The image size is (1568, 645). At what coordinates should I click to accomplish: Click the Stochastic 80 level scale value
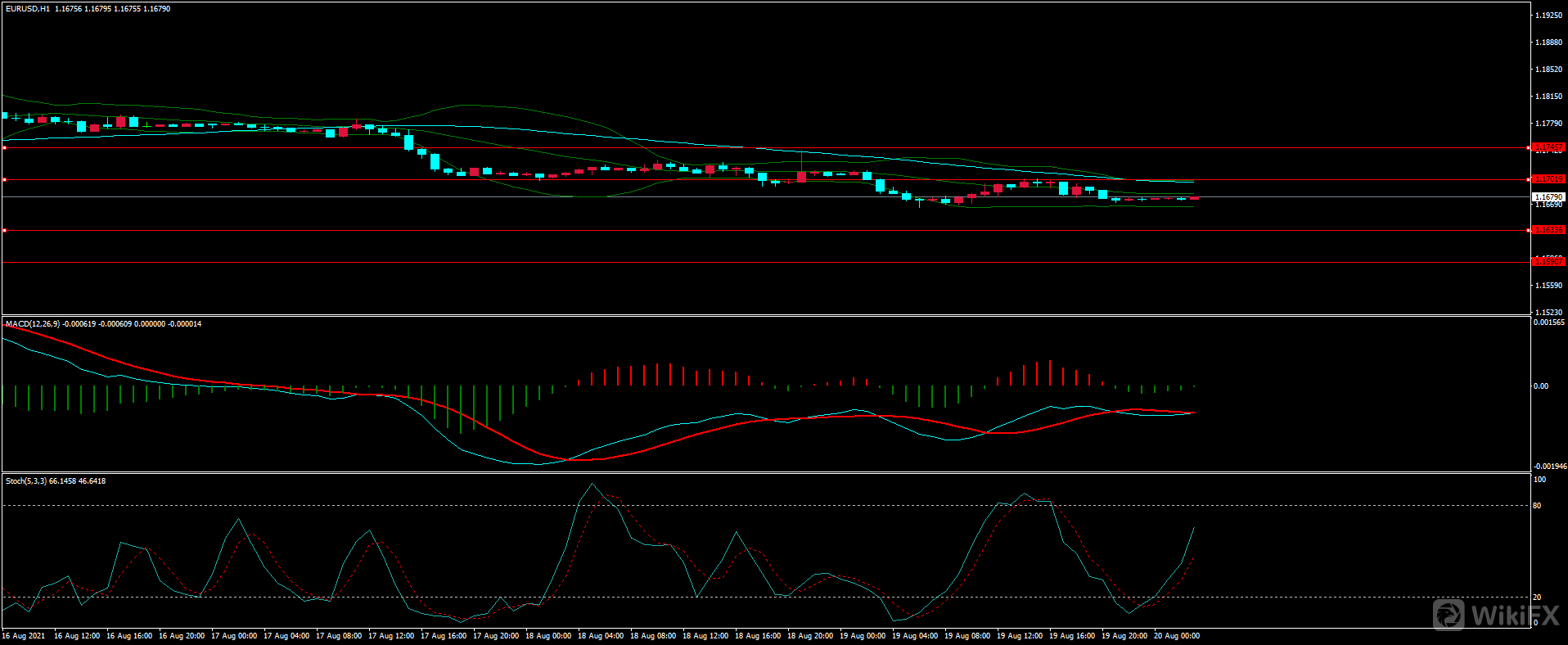pos(1537,506)
